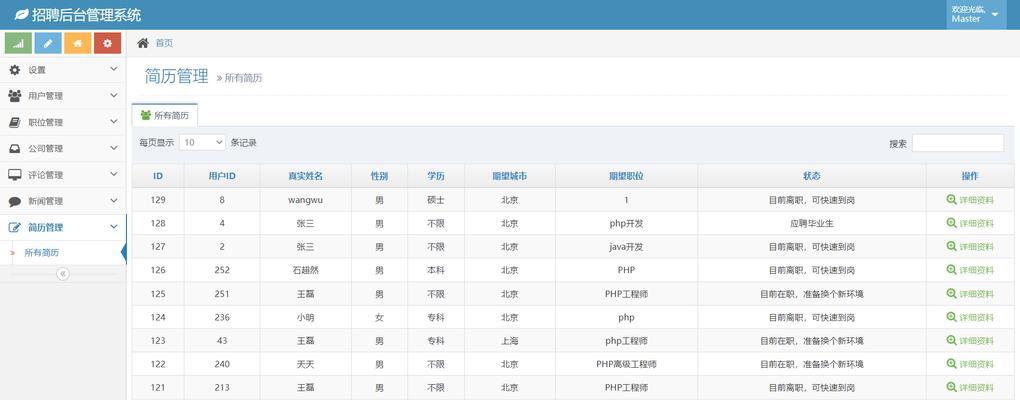
Task: Open the 公司管理 sidebar menu
Action: (63, 148)
